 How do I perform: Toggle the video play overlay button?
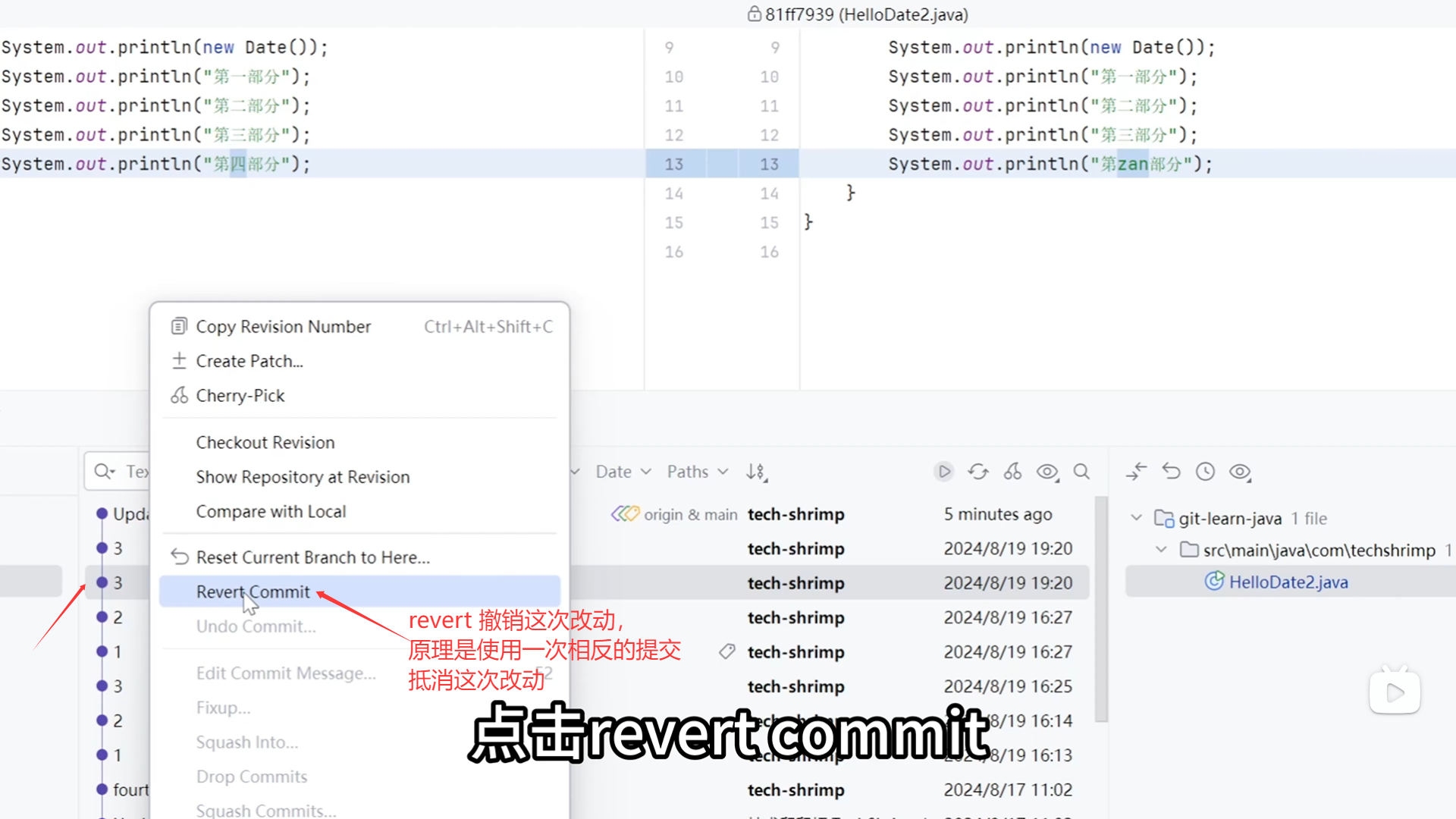[1394, 692]
